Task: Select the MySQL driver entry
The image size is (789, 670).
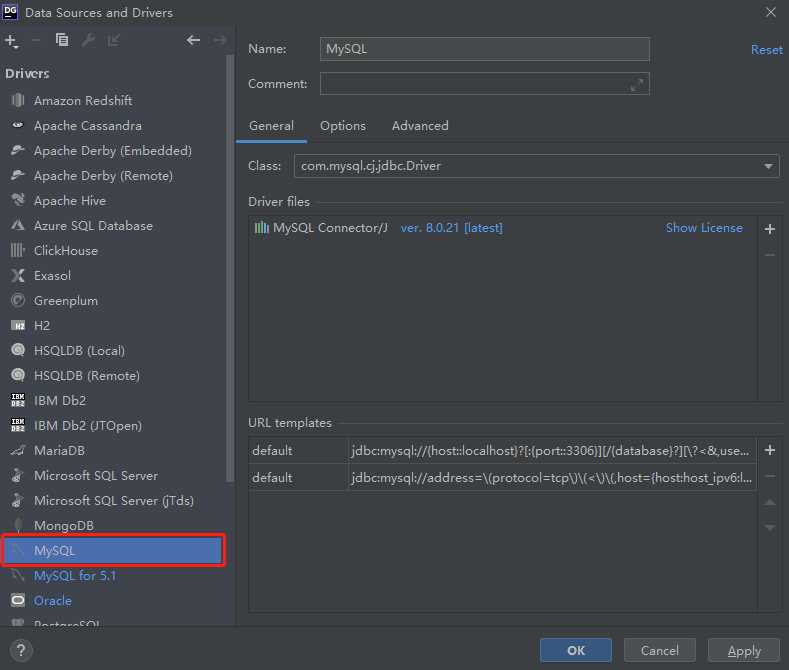Action: (113, 551)
